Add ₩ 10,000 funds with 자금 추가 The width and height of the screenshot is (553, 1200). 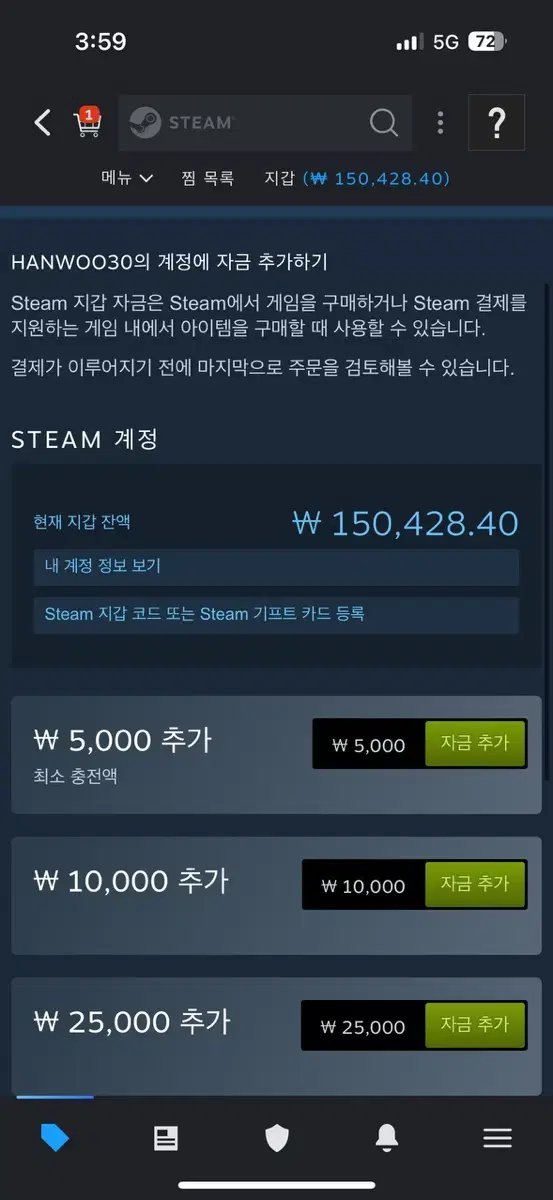pyautogui.click(x=475, y=885)
